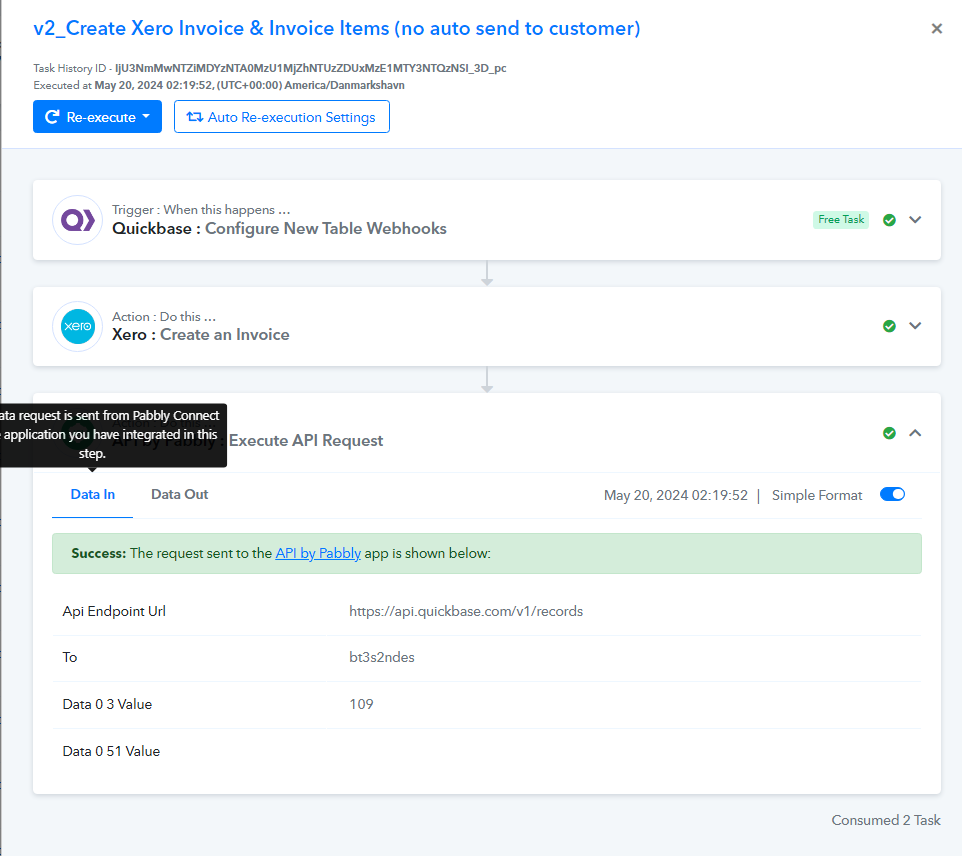The image size is (962, 856).
Task: Click the Api Endpoint Url label
Action: coord(114,611)
